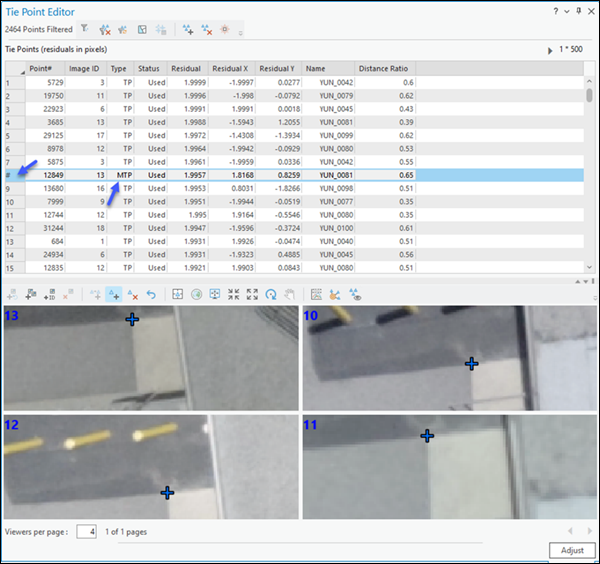The image size is (600, 564).
Task: Click image viewer 10 thumbnail
Action: point(450,358)
